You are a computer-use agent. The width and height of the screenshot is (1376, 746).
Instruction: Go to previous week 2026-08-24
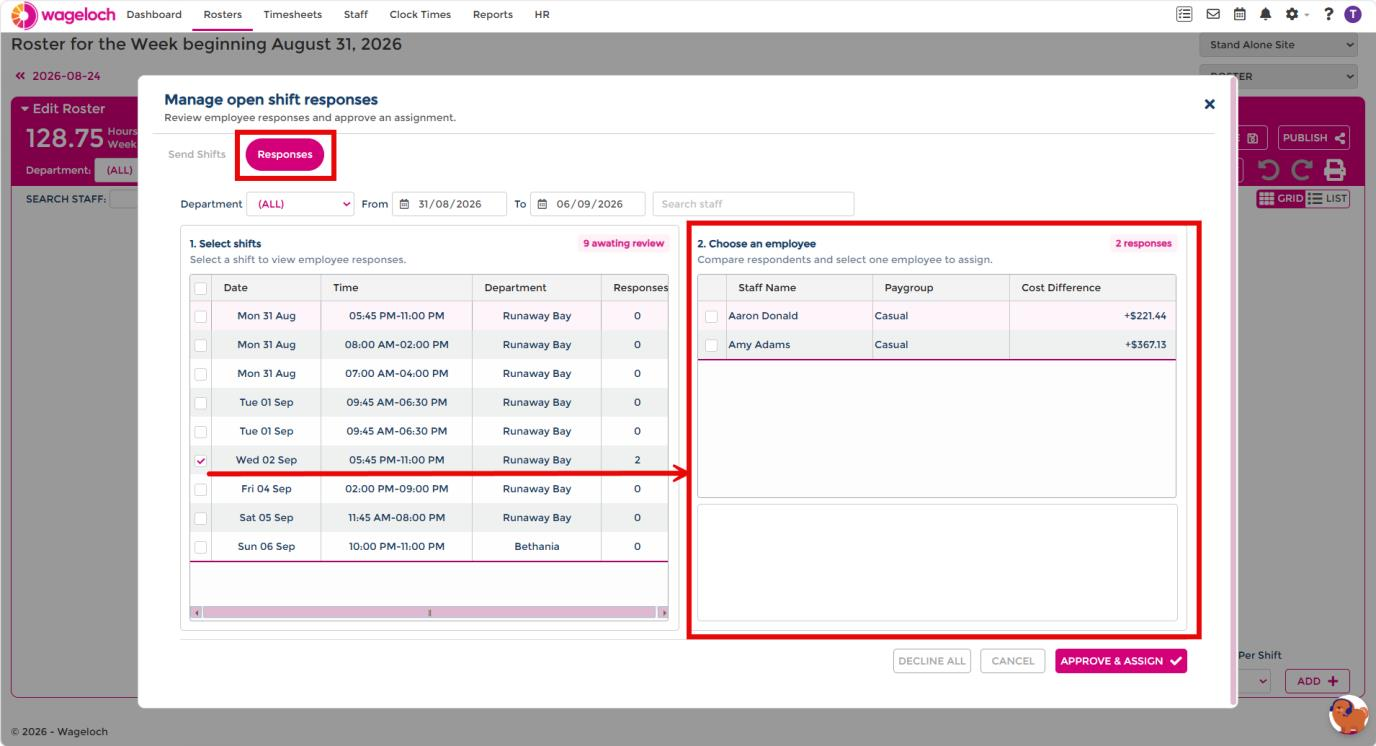pos(56,76)
